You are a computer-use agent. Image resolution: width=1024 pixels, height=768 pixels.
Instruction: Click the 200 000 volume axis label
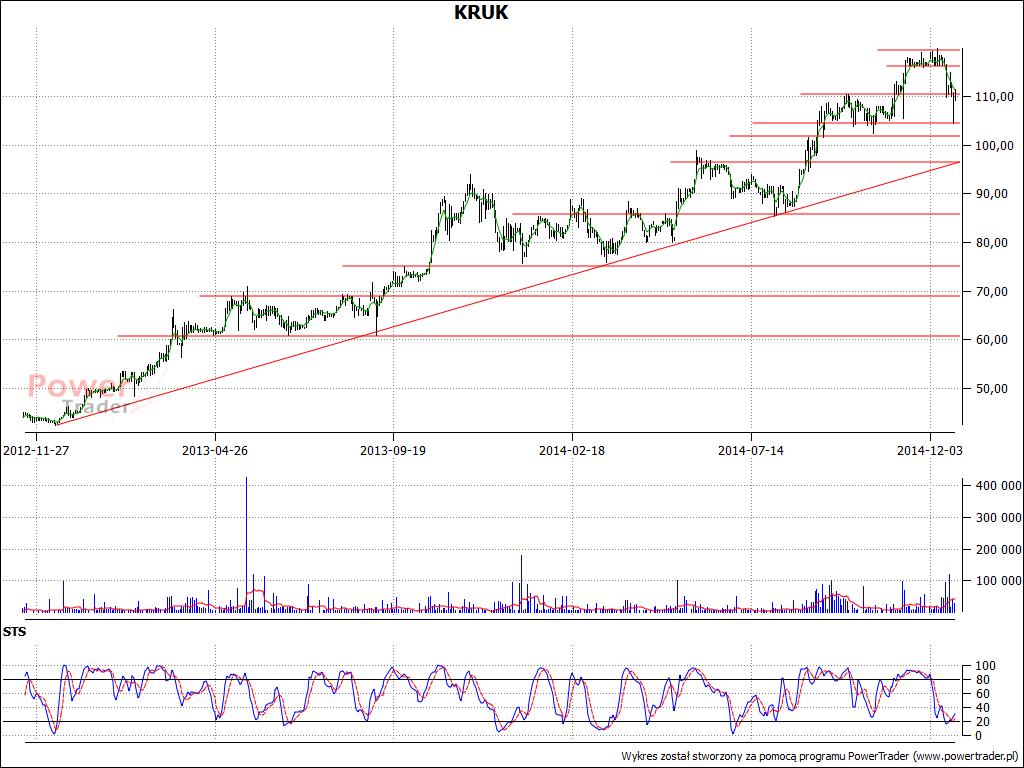(x=998, y=549)
